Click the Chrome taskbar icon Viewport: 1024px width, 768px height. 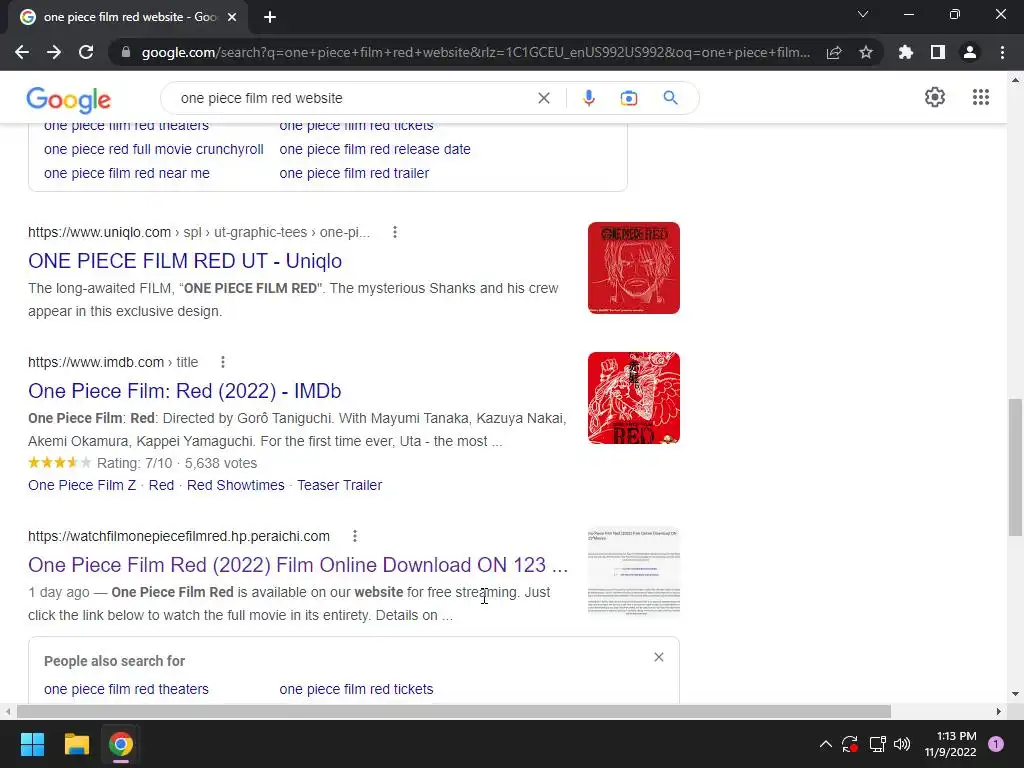pyautogui.click(x=121, y=744)
